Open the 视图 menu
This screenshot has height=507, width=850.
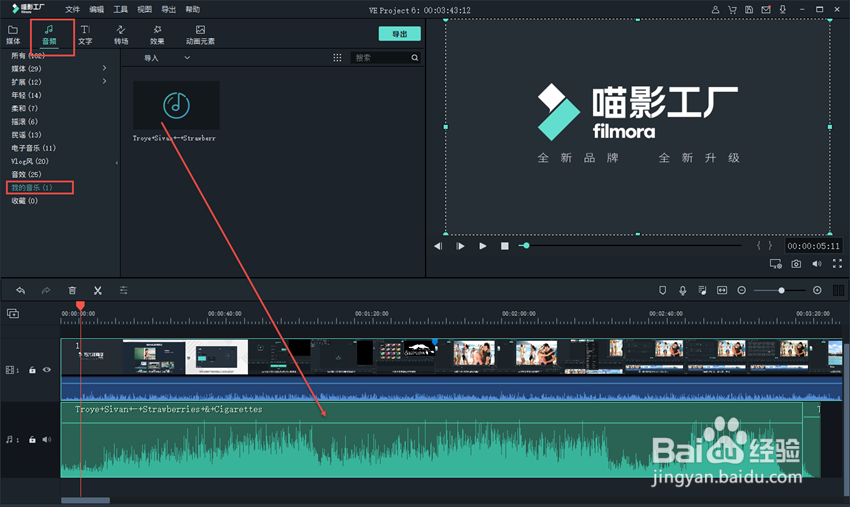point(144,10)
